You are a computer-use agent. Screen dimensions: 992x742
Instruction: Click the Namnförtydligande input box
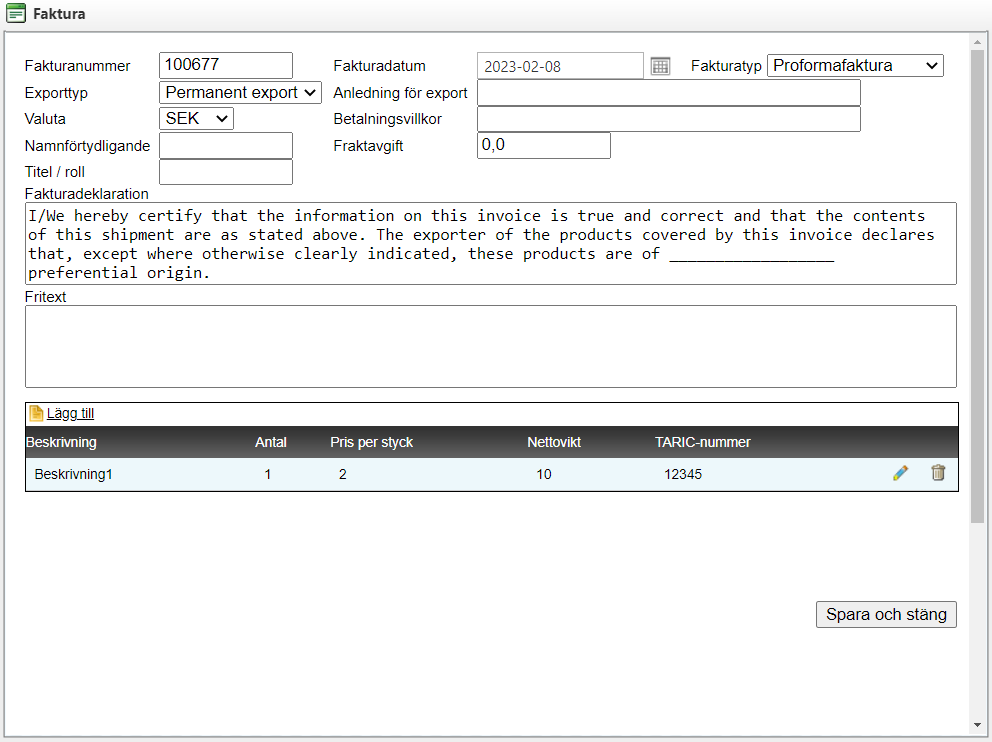[225, 145]
